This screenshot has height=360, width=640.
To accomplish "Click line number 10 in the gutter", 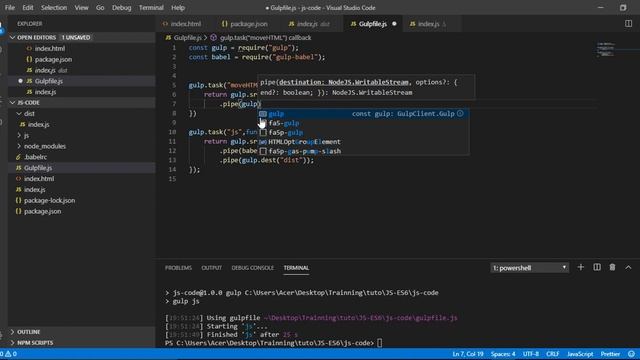I will pos(172,132).
